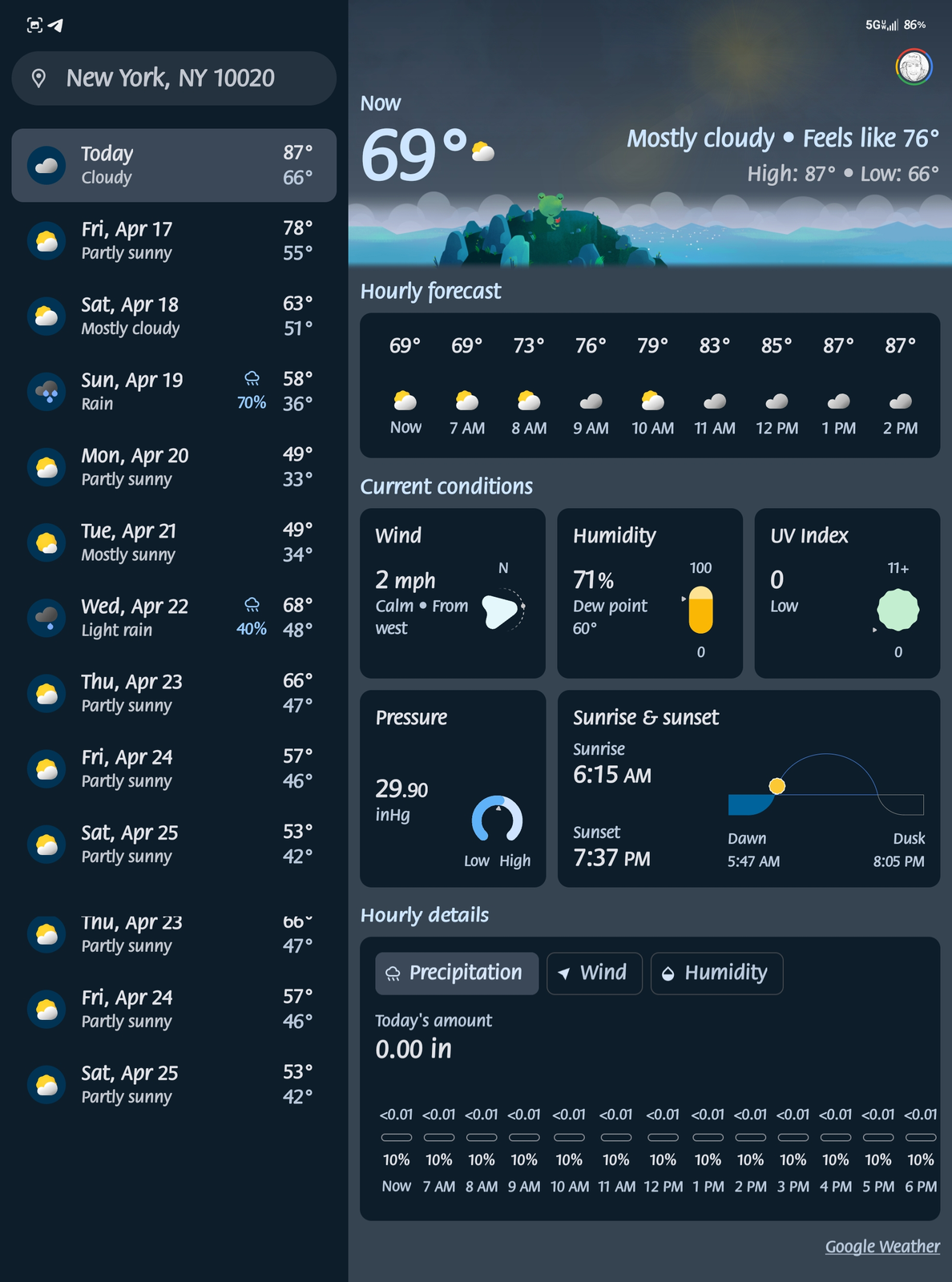Tap the weather icon for Mon, Apr 20
Screen dimensions: 952x1282
(x=46, y=466)
